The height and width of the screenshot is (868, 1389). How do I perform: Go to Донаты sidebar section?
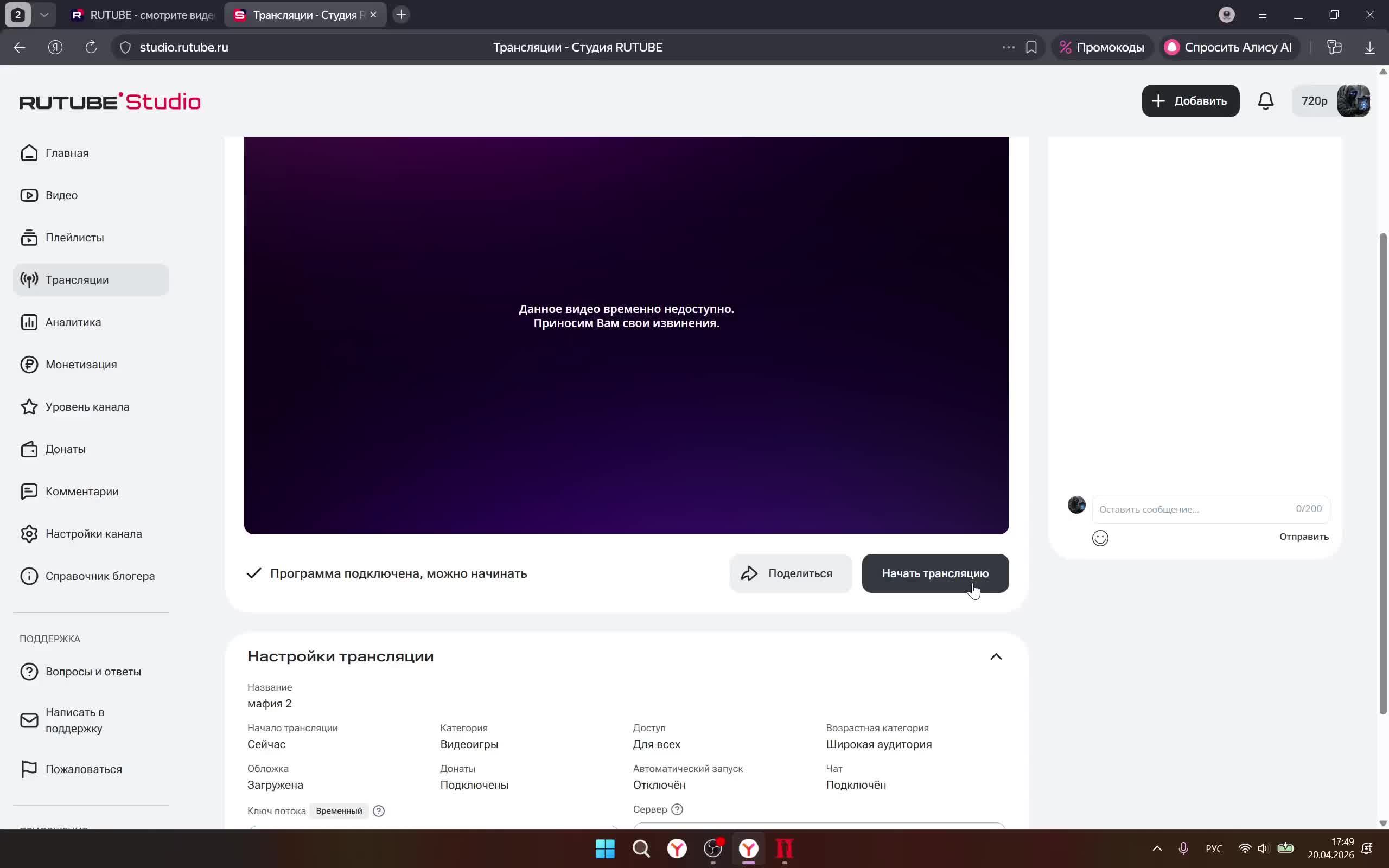66,449
